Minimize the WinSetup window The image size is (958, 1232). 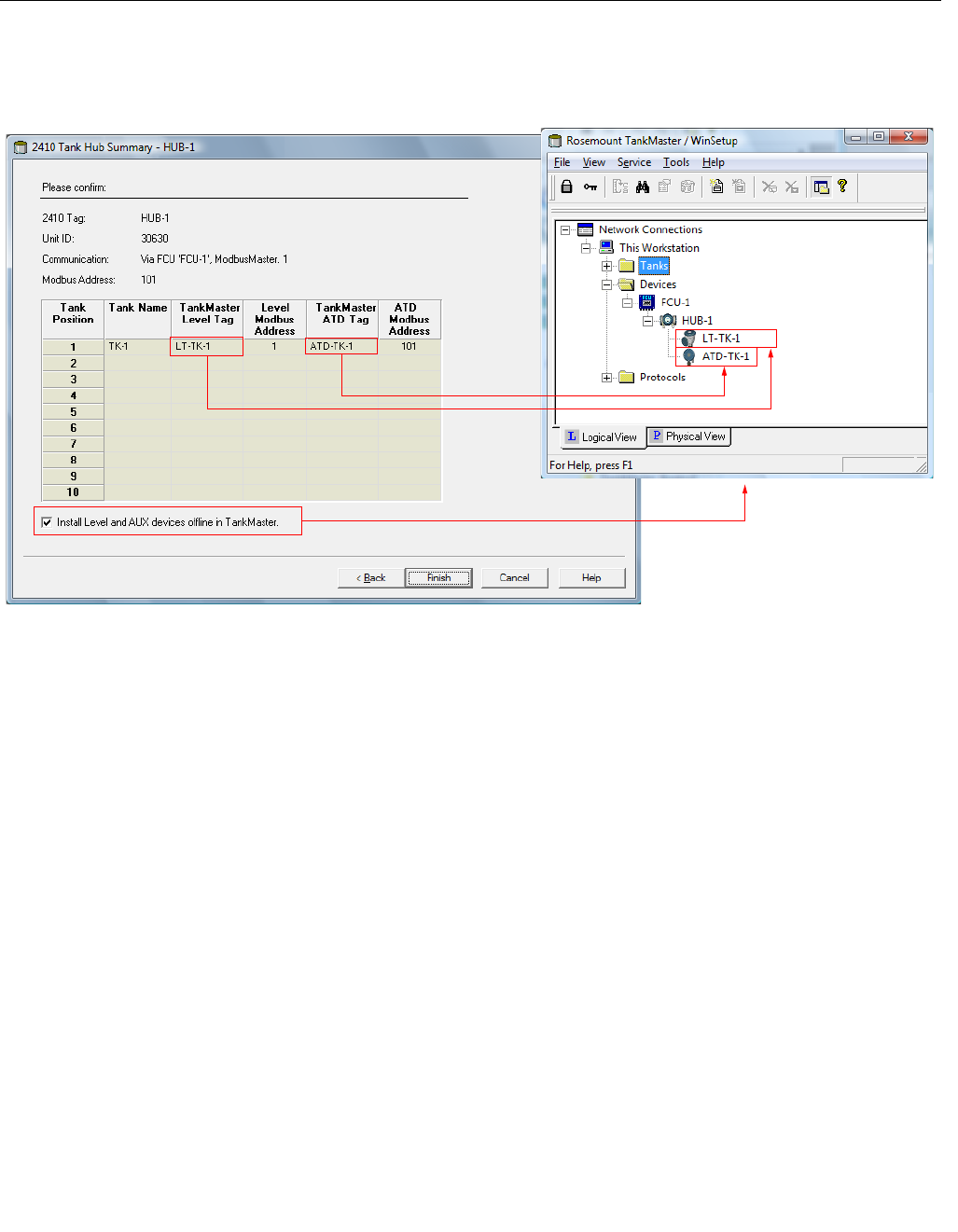[x=855, y=137]
